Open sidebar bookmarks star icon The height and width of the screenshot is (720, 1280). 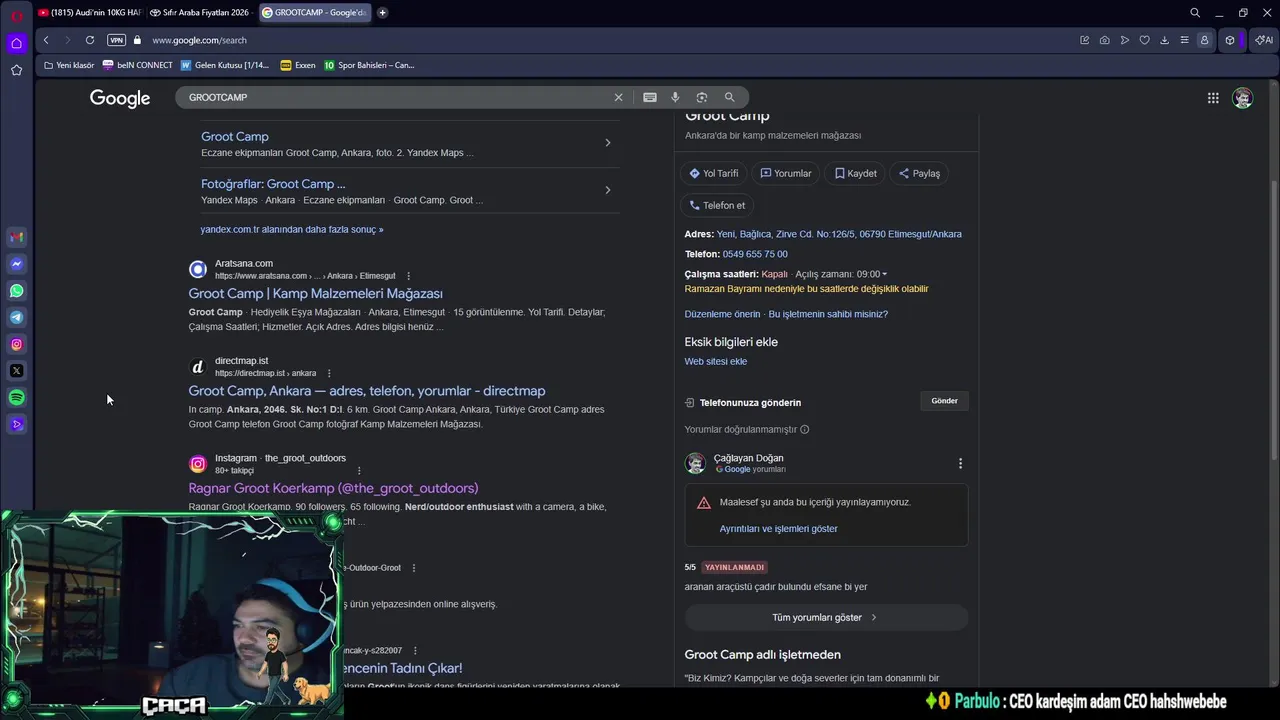click(x=16, y=70)
